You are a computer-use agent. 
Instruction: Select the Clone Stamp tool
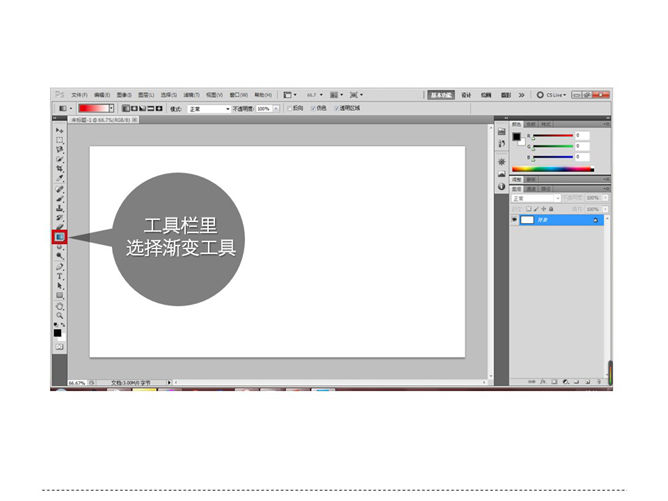click(59, 208)
